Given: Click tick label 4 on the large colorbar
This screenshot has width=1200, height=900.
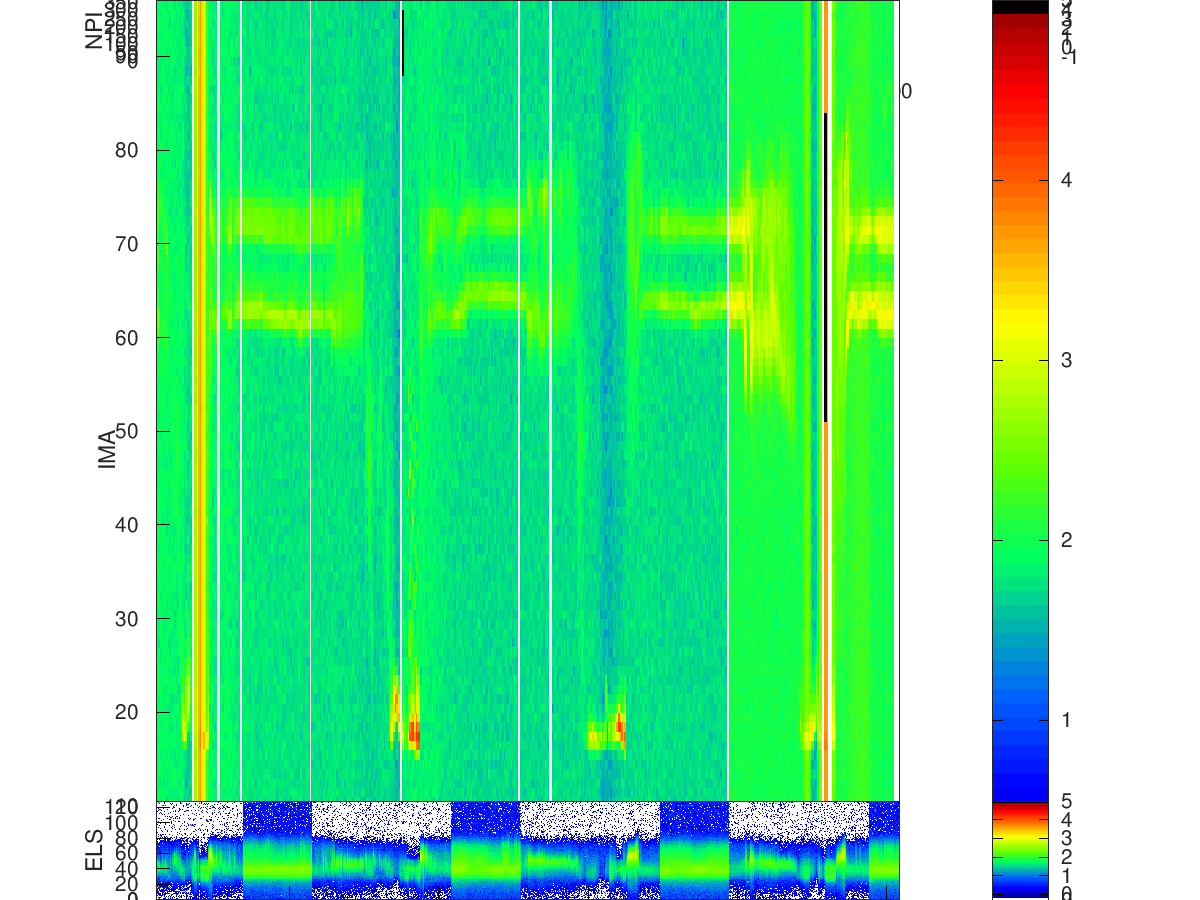Looking at the screenshot, I should pyautogui.click(x=1066, y=180).
